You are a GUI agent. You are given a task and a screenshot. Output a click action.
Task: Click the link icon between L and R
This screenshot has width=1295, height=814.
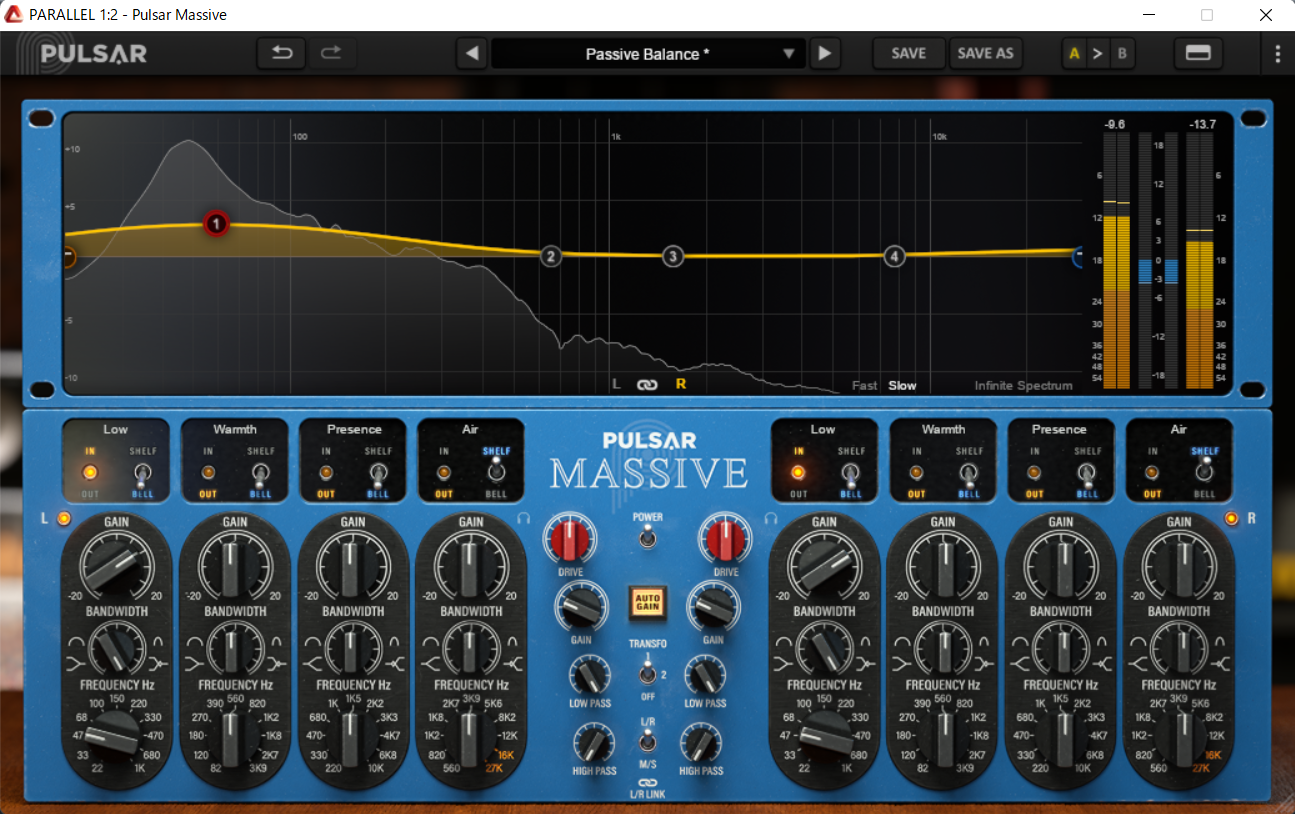[x=648, y=384]
